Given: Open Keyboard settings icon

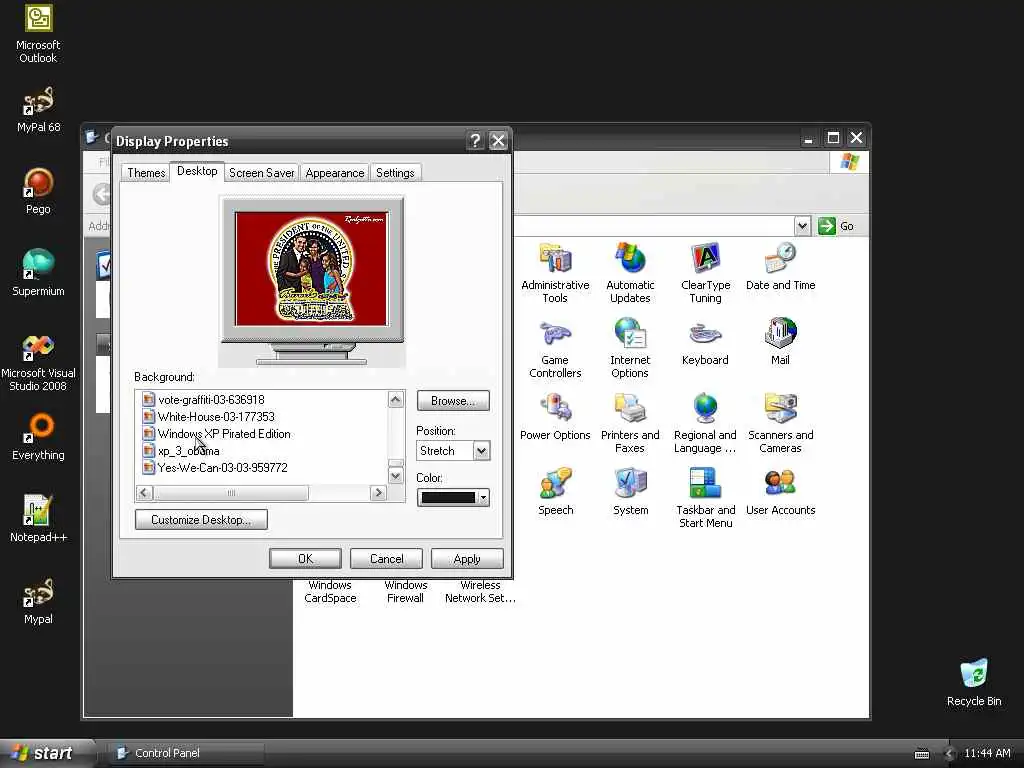Looking at the screenshot, I should 705,342.
